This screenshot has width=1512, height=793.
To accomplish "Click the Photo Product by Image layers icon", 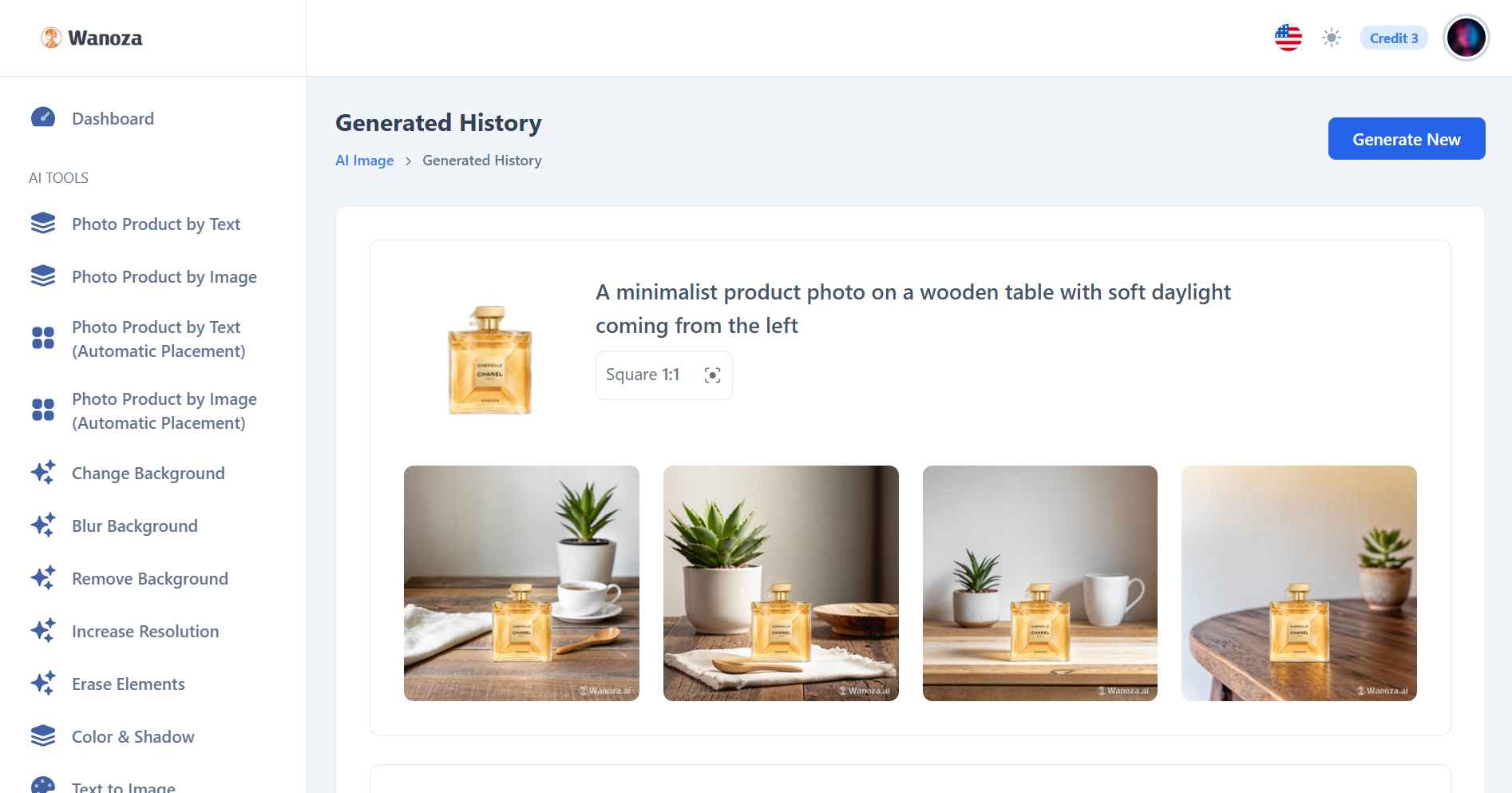I will click(x=43, y=276).
